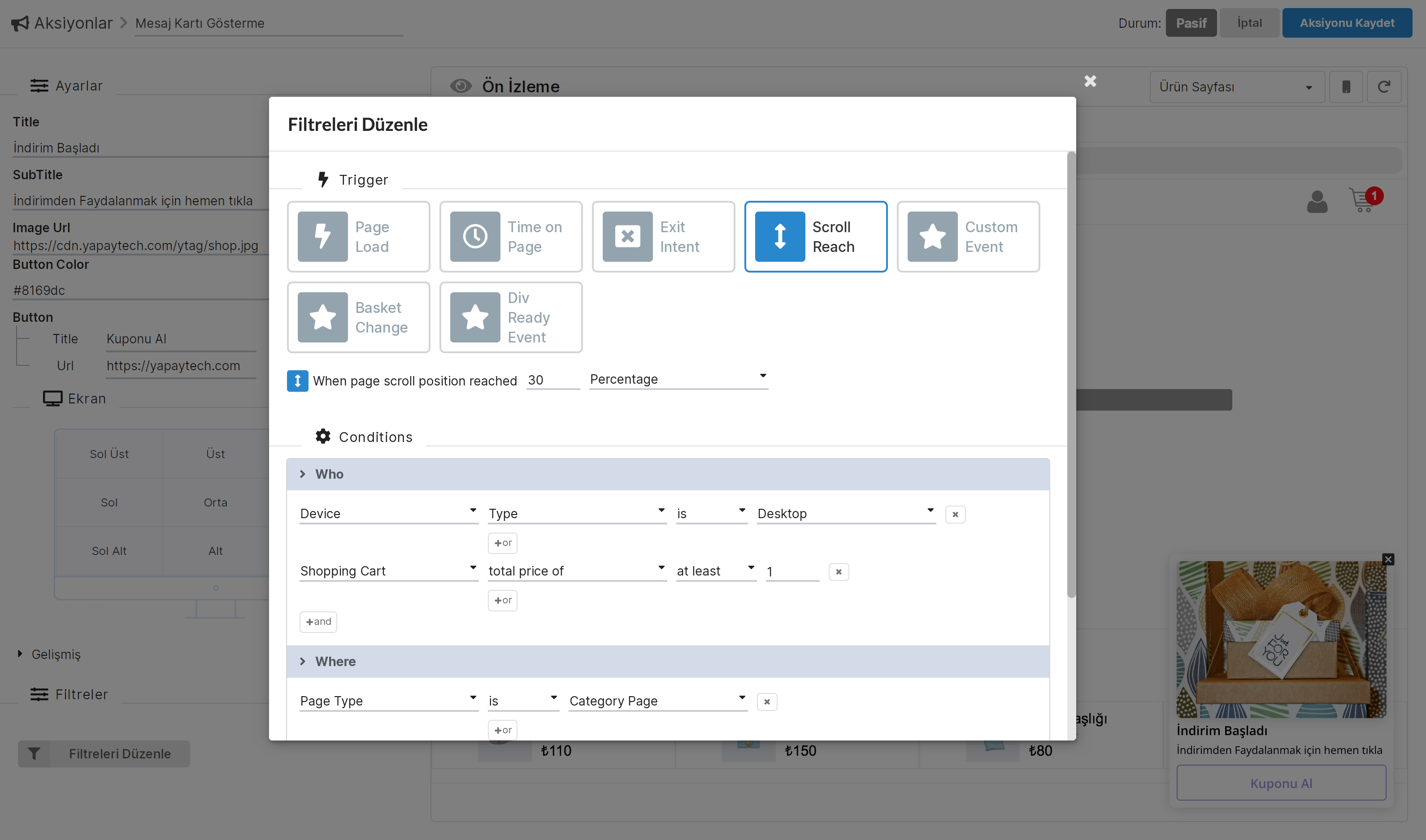Remove the Page Type Category Page condition
This screenshot has height=840, width=1426.
(x=766, y=702)
